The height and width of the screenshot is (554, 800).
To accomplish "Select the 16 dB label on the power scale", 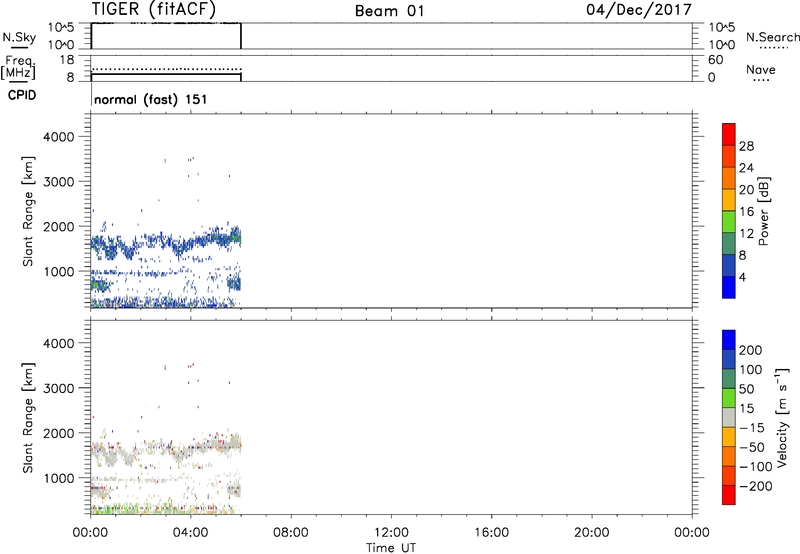I will (746, 212).
